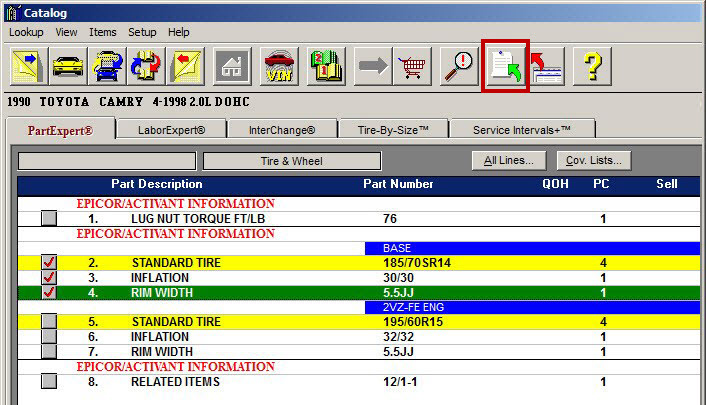Select the Related Items row 8

coord(175,382)
